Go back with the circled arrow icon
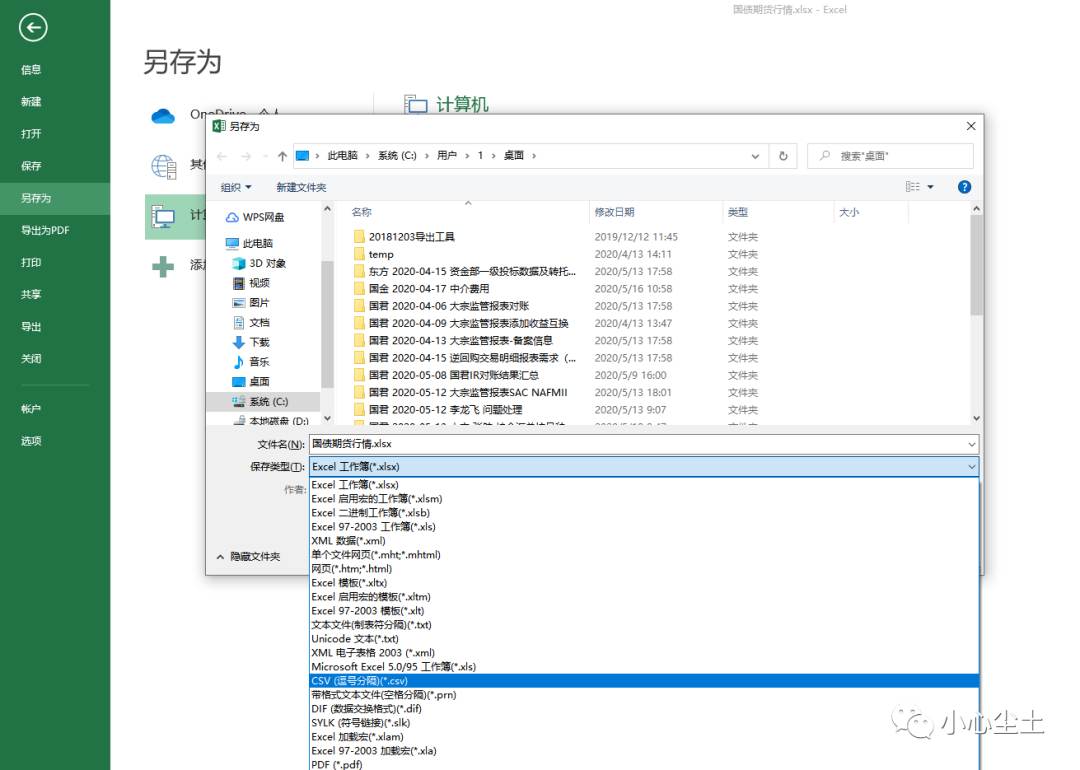1080x770 pixels. pyautogui.click(x=33, y=28)
